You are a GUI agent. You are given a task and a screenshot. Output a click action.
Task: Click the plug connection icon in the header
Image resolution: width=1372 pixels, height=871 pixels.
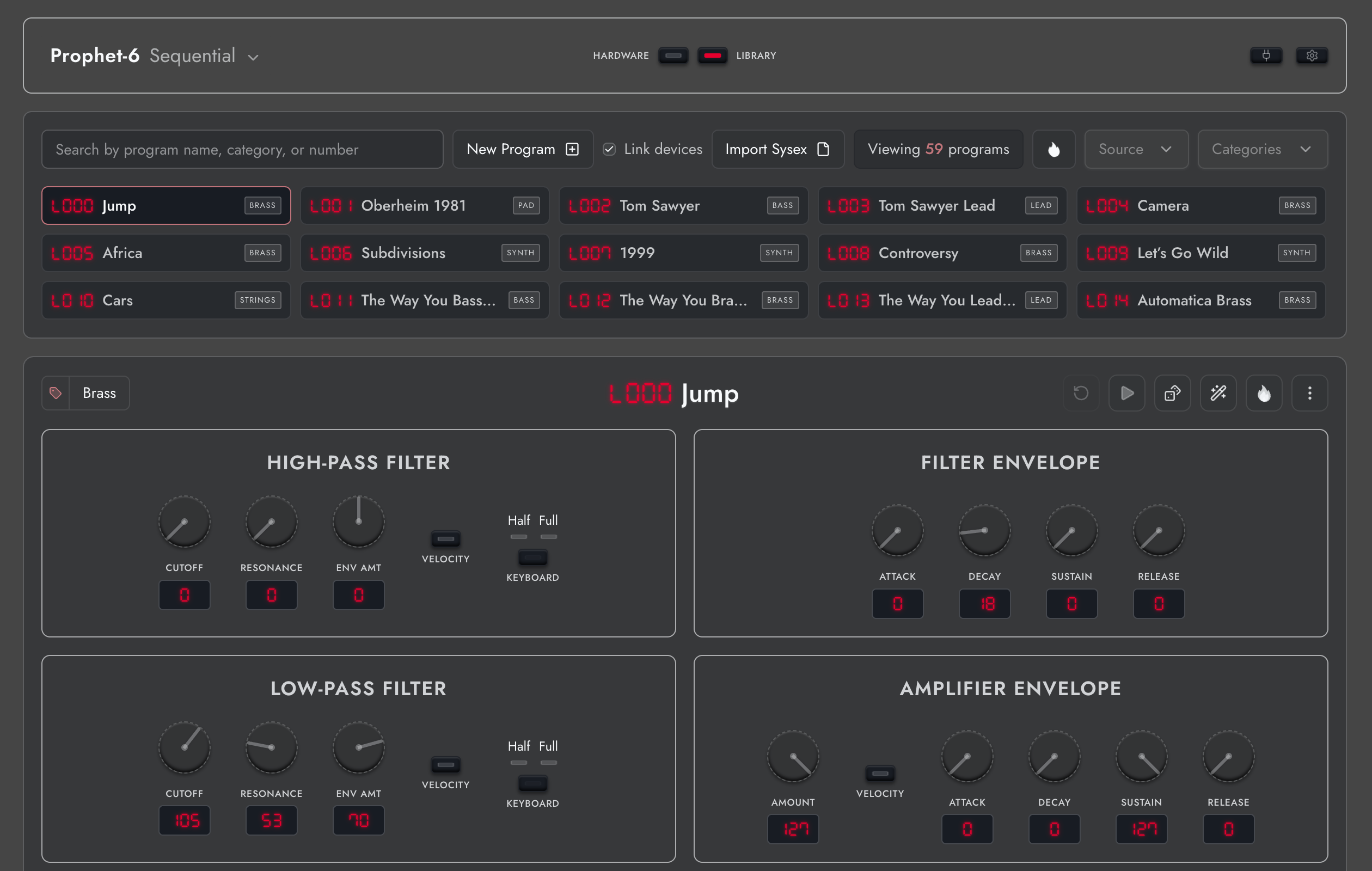(x=1265, y=56)
